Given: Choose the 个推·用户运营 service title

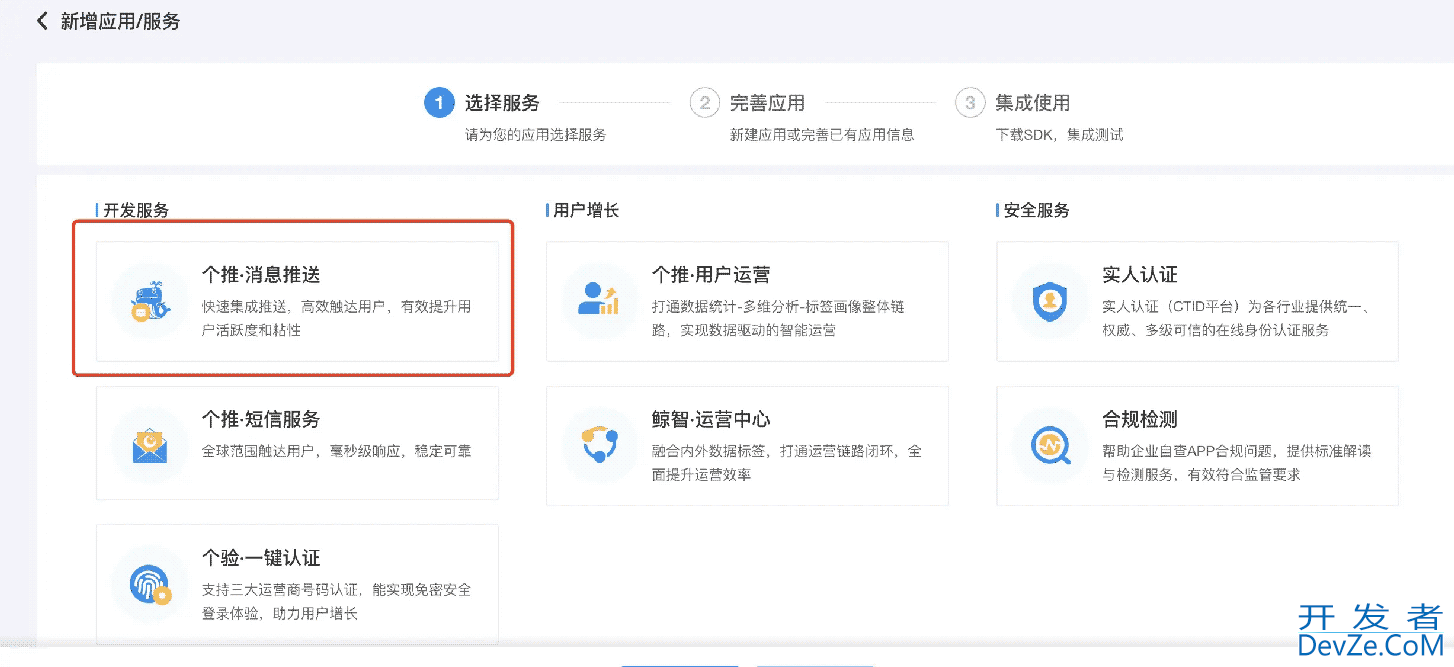Looking at the screenshot, I should pyautogui.click(x=711, y=274).
